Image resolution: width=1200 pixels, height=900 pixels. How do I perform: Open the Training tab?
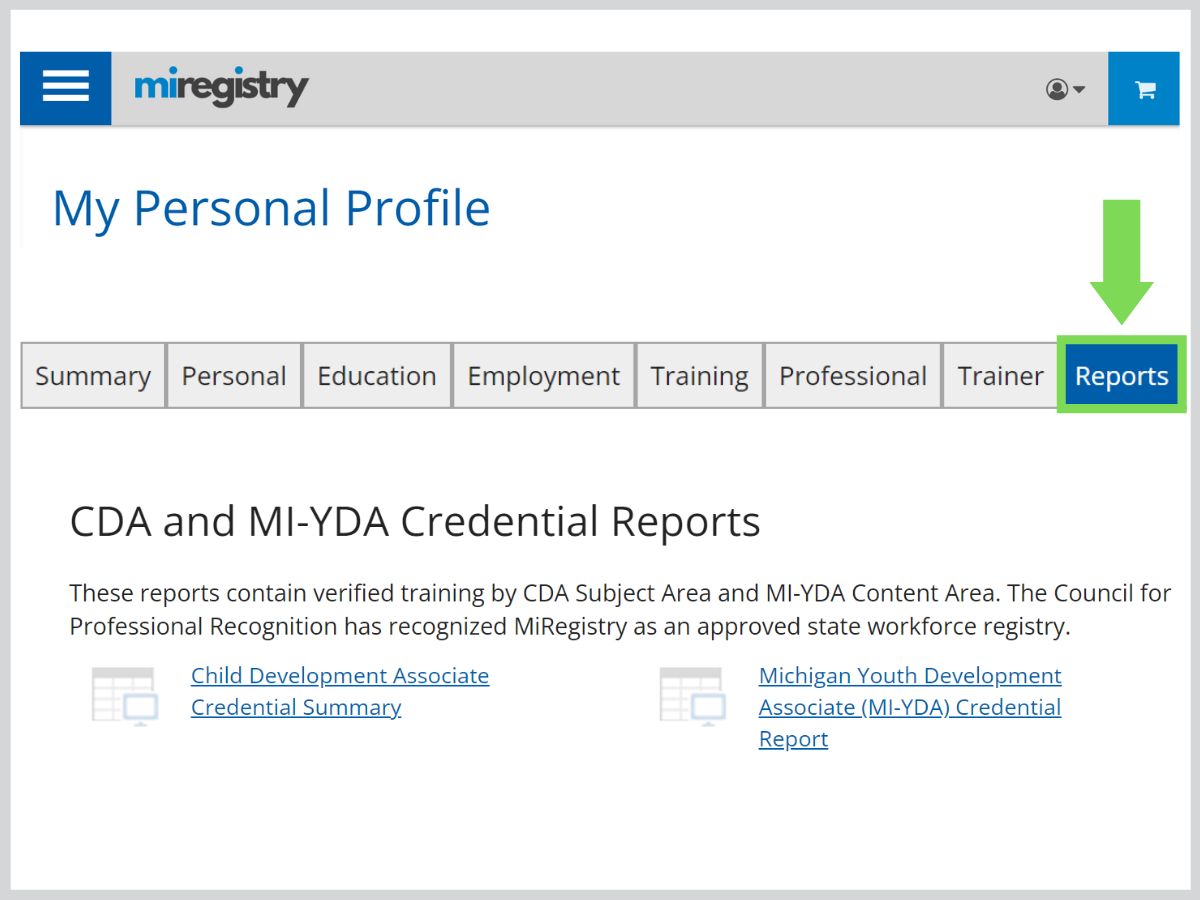pos(699,375)
